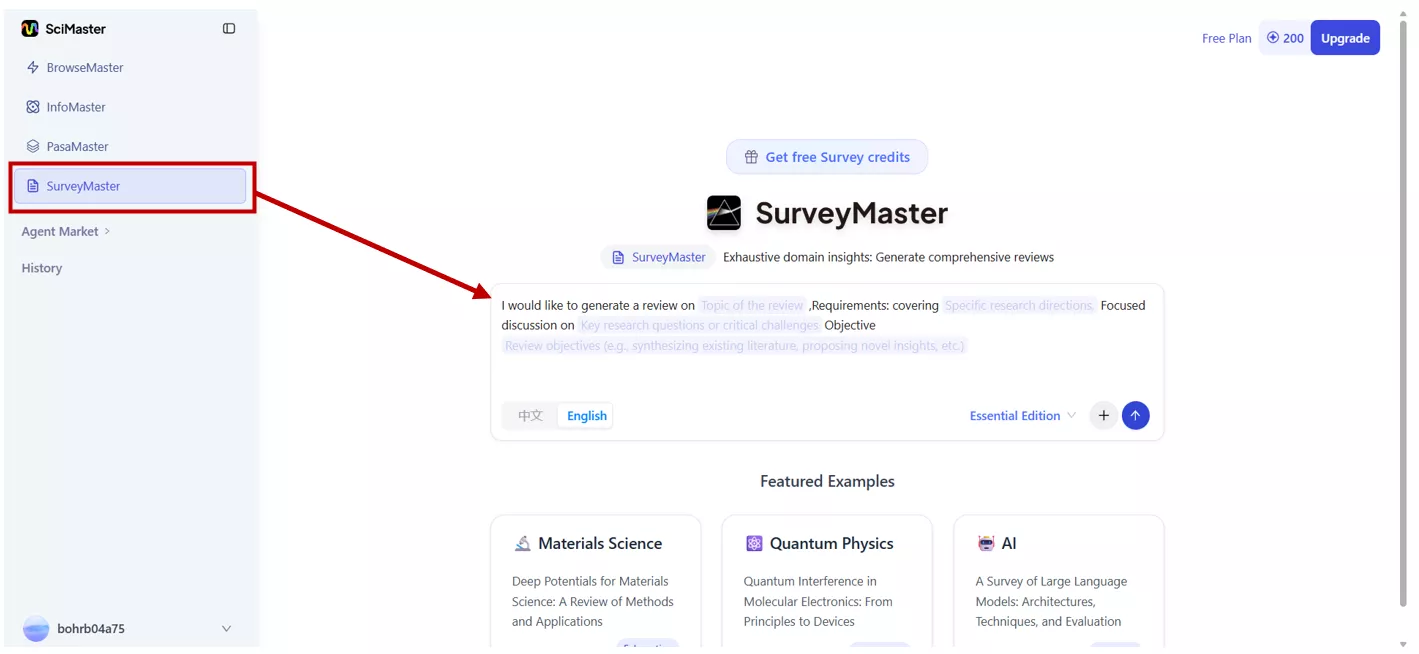Keep English language selected
1419x654 pixels.
pyautogui.click(x=585, y=415)
